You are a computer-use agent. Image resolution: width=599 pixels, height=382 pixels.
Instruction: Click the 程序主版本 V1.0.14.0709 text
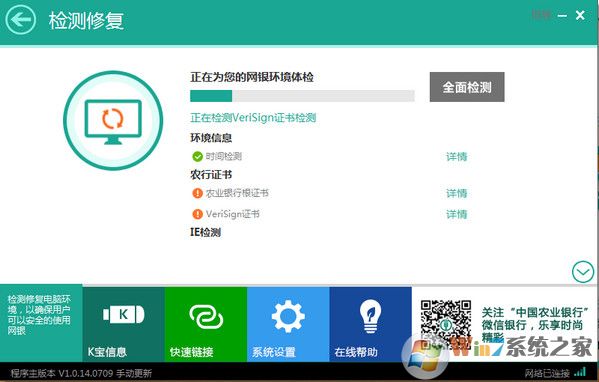point(62,373)
